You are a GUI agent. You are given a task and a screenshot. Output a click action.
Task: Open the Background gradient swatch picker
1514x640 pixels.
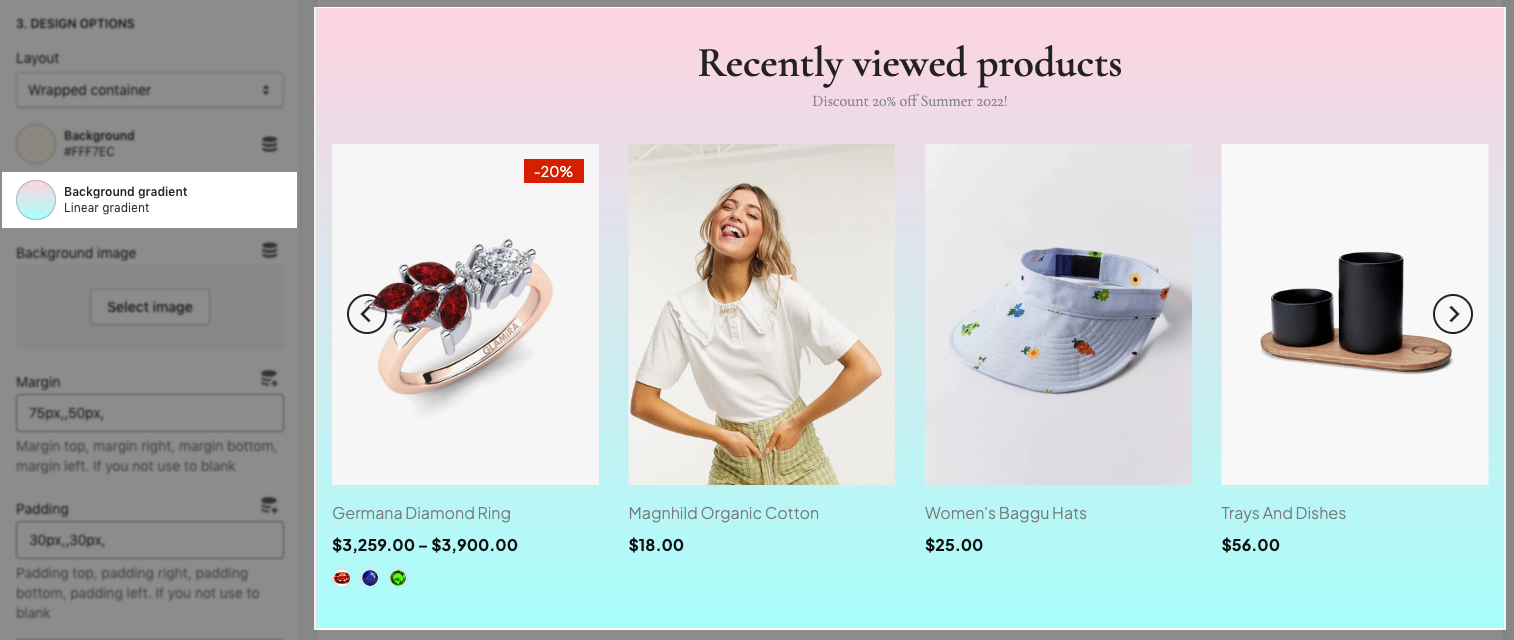36,200
